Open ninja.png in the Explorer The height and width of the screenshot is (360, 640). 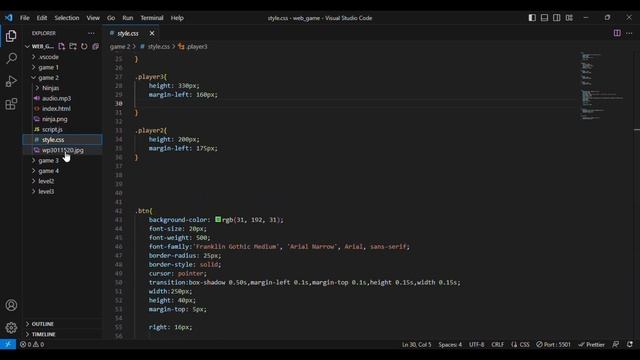coord(55,119)
